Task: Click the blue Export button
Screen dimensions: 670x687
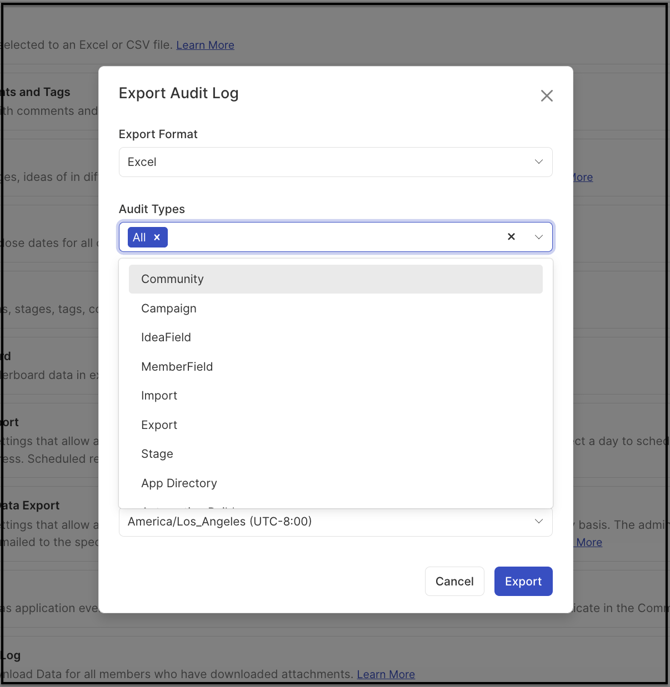Action: pos(523,581)
